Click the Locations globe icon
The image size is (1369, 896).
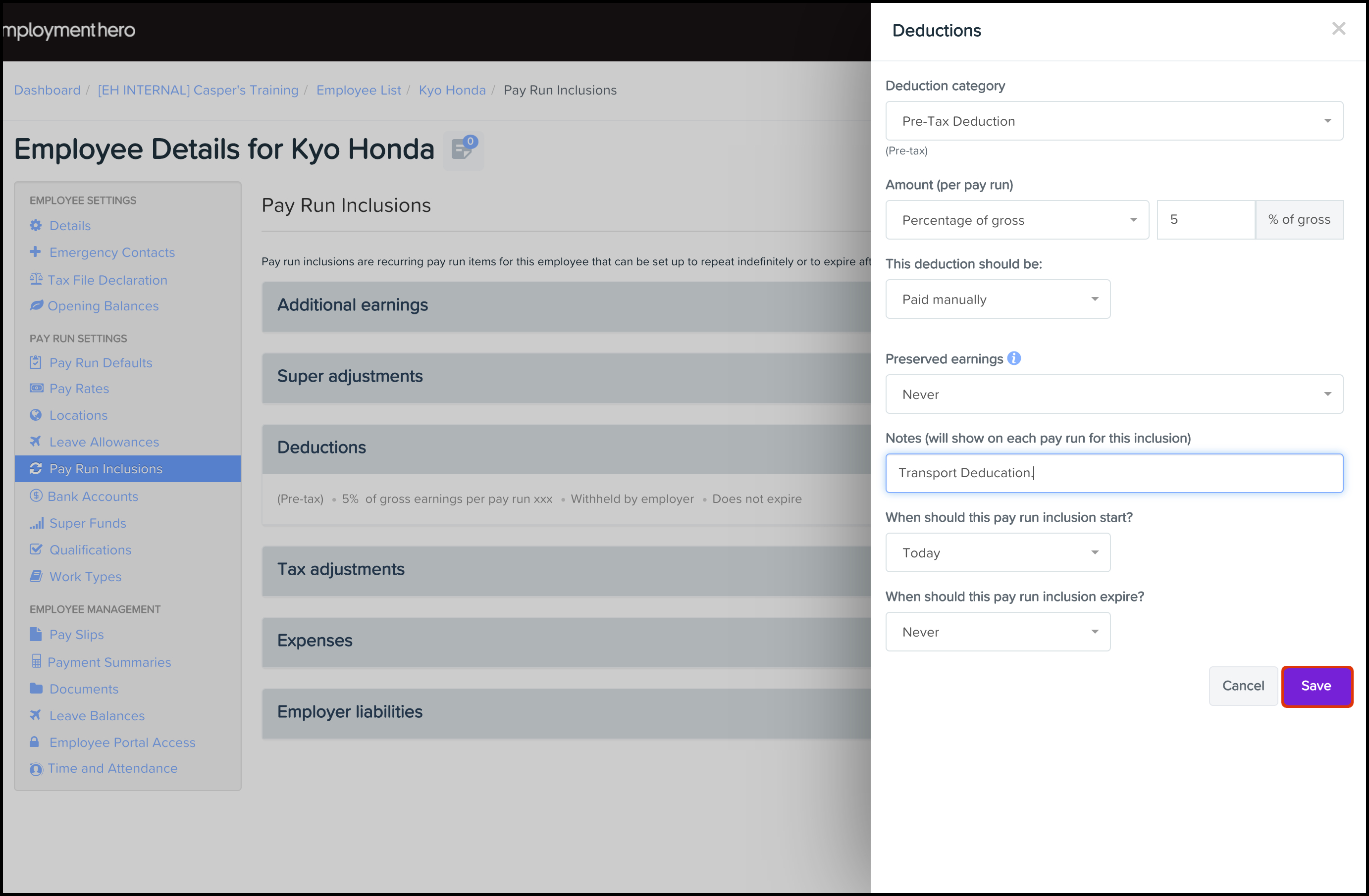pyautogui.click(x=36, y=415)
